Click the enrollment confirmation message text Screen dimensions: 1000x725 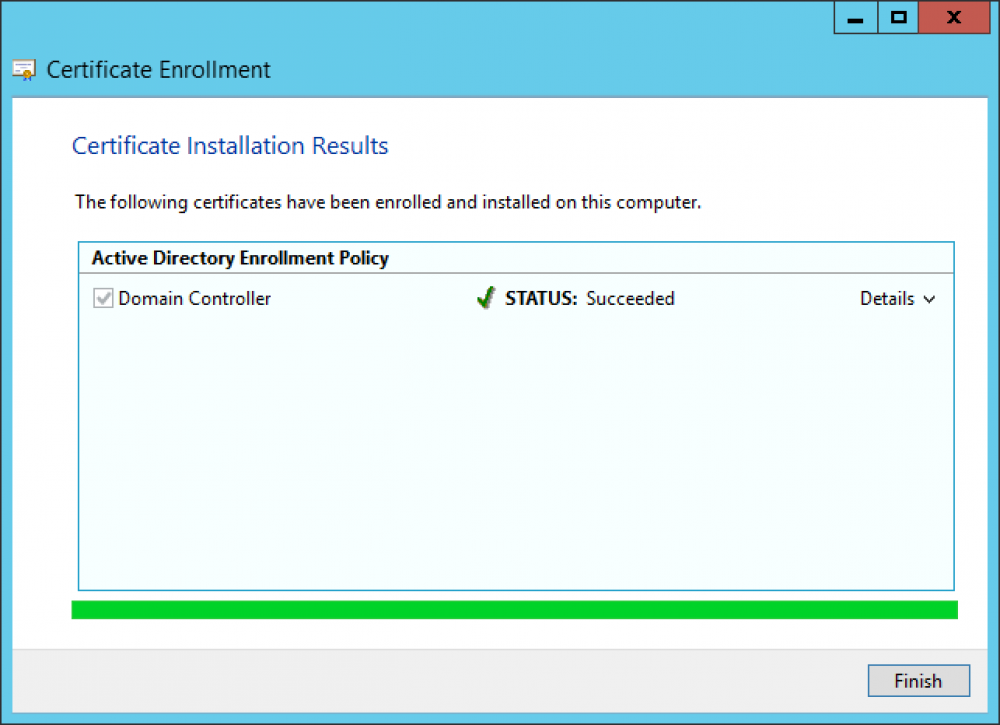click(388, 202)
